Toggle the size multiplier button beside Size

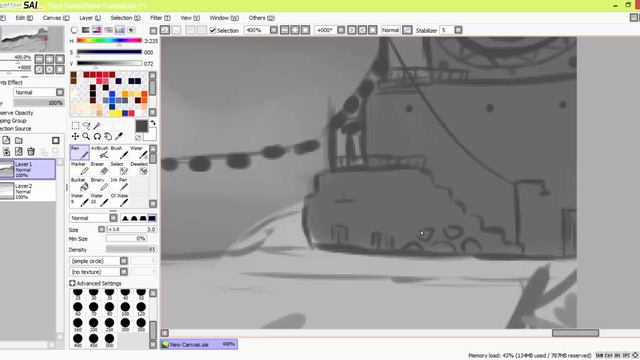point(102,229)
